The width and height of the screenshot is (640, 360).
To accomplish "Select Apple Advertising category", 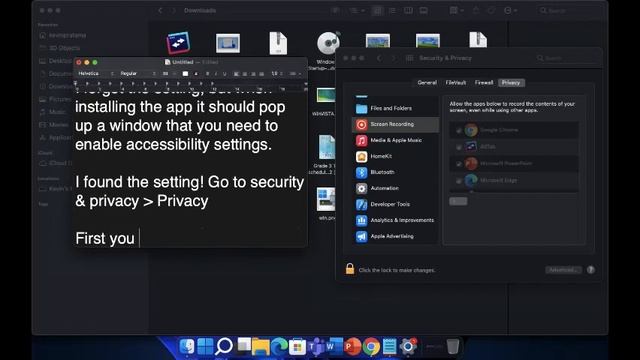I will [x=395, y=236].
